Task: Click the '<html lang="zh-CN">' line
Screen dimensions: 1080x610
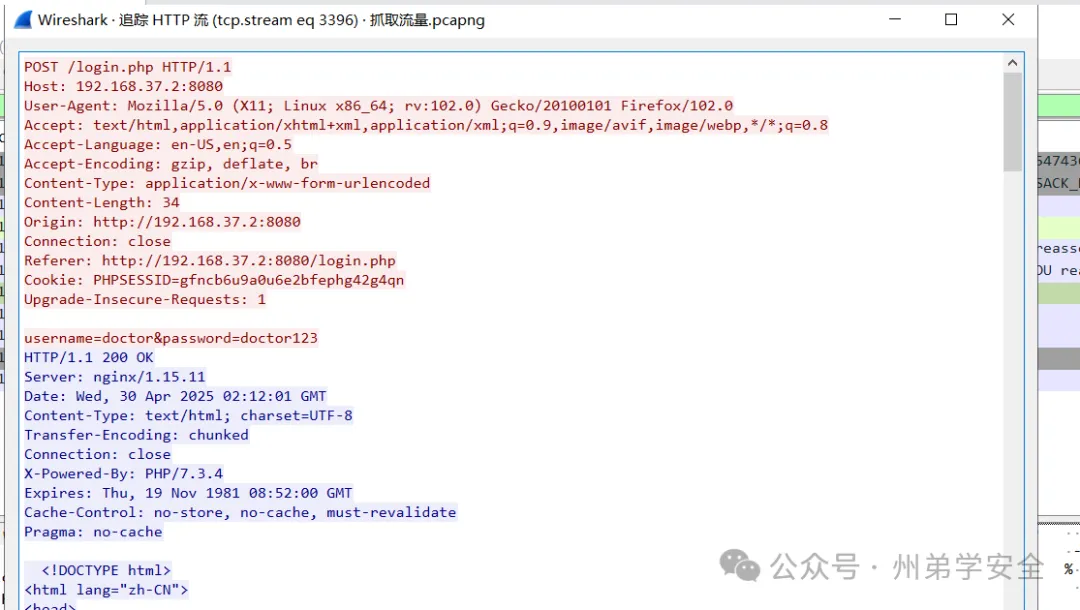Action: click(106, 589)
